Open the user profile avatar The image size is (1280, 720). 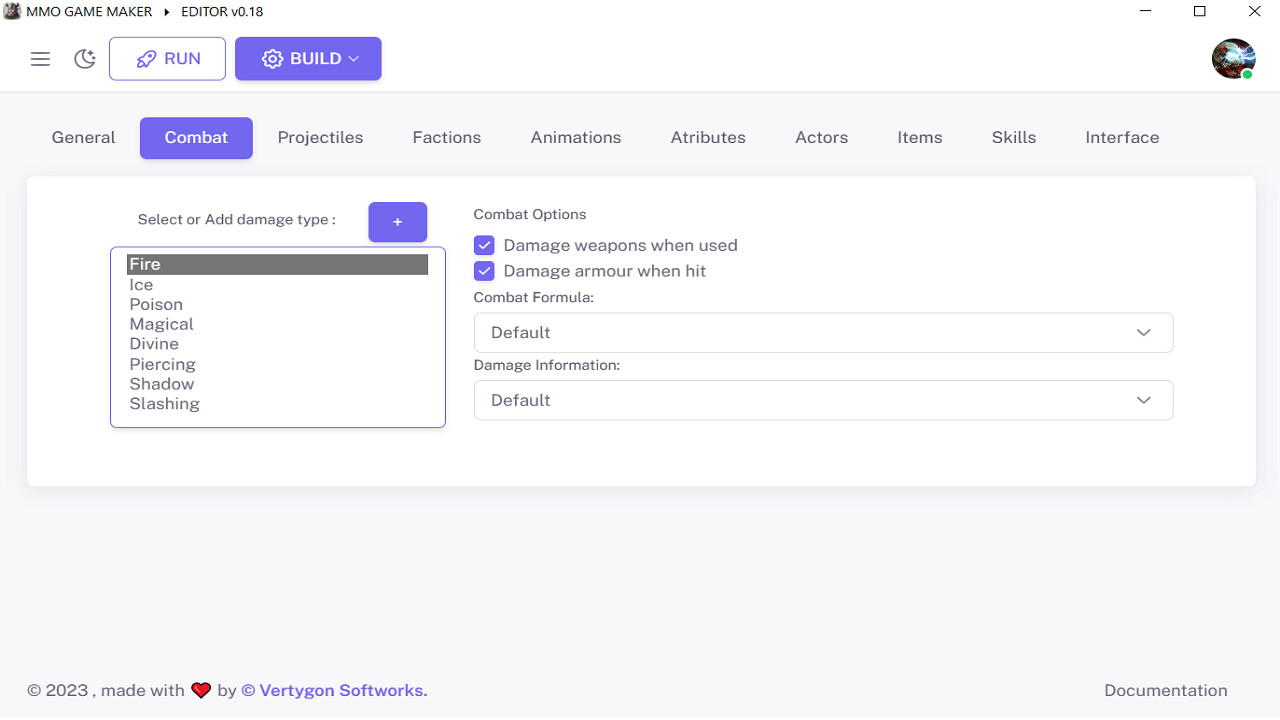pyautogui.click(x=1233, y=58)
